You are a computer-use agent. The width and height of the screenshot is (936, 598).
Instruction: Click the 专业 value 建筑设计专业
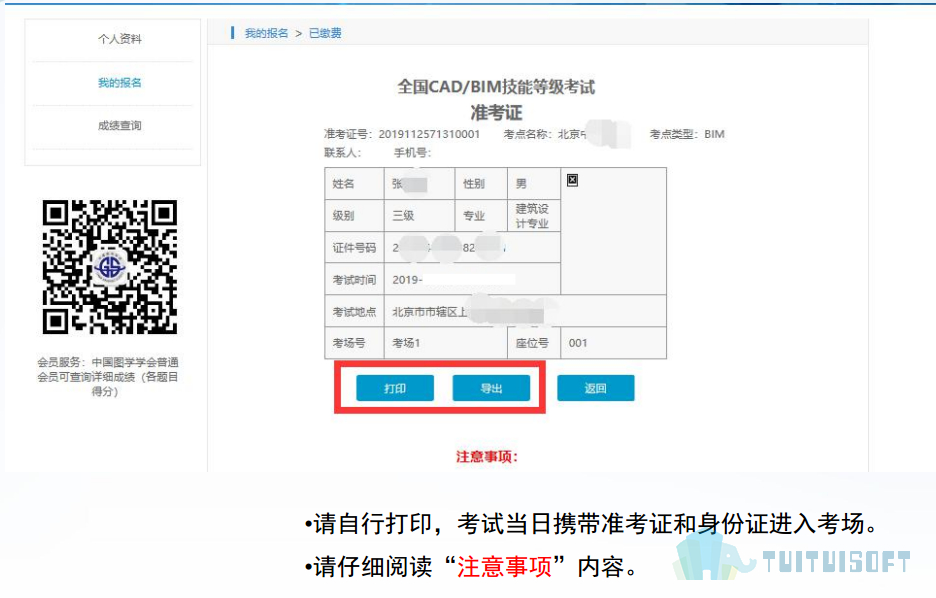point(532,216)
